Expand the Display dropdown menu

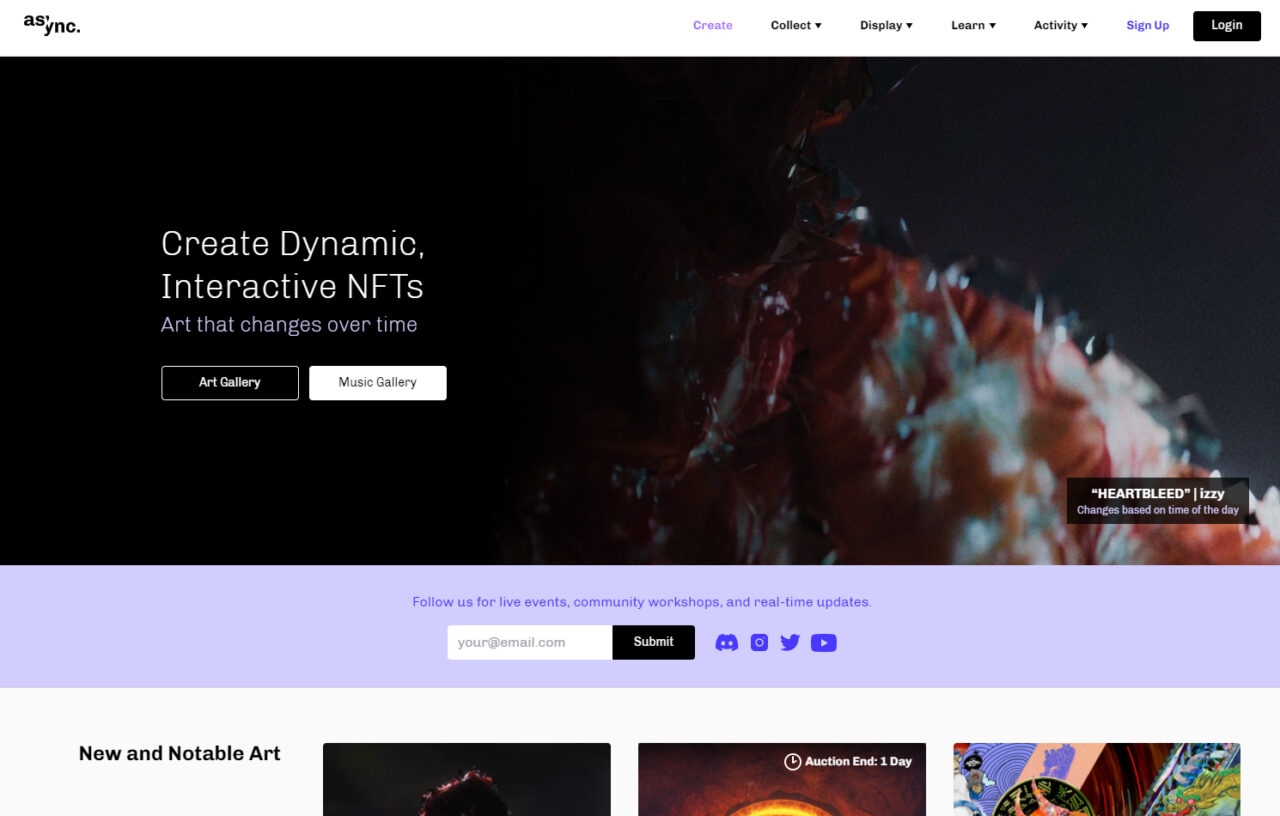[x=886, y=26]
